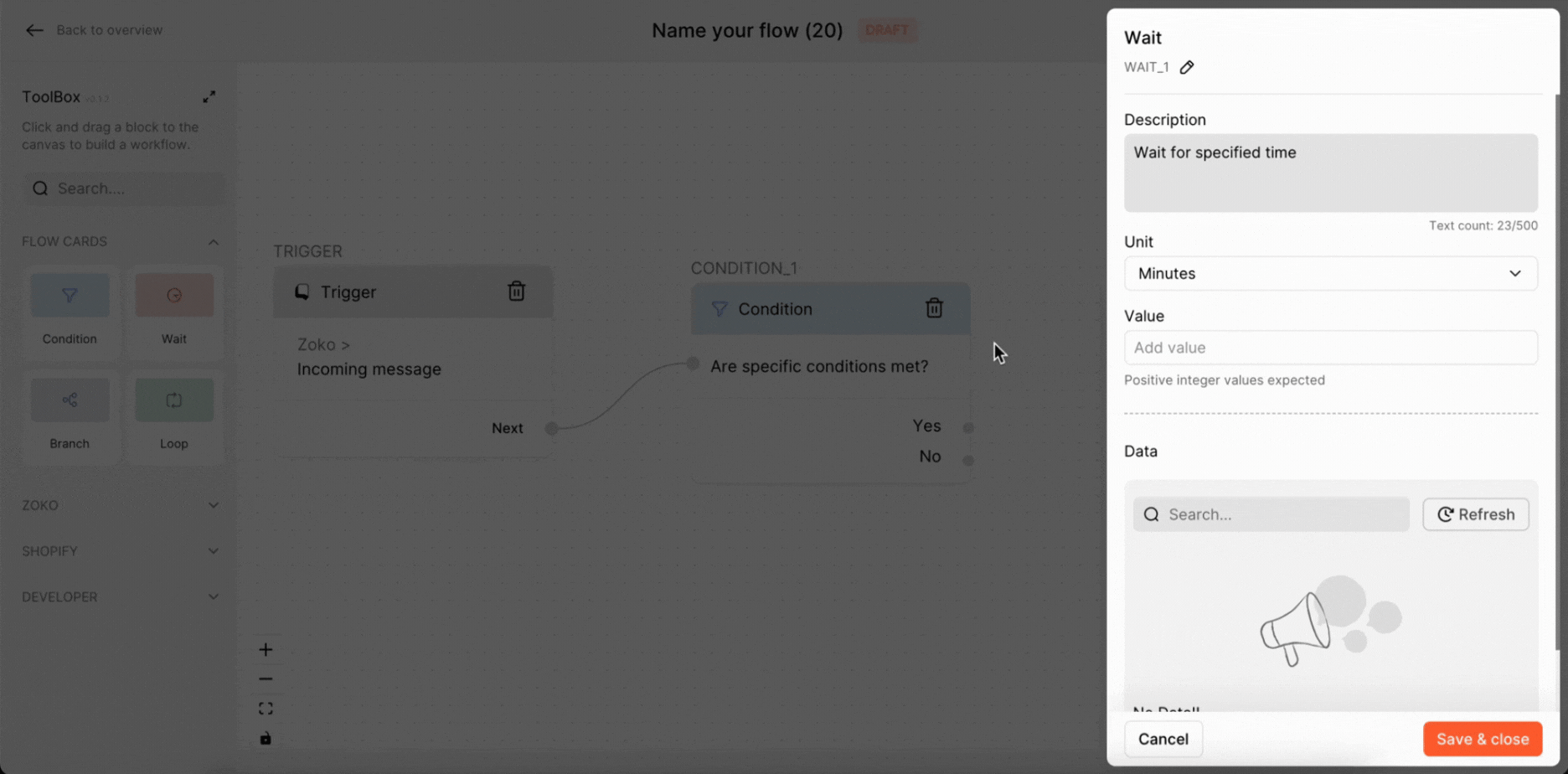
Task: Expand the SHOPIFY section
Action: (214, 551)
